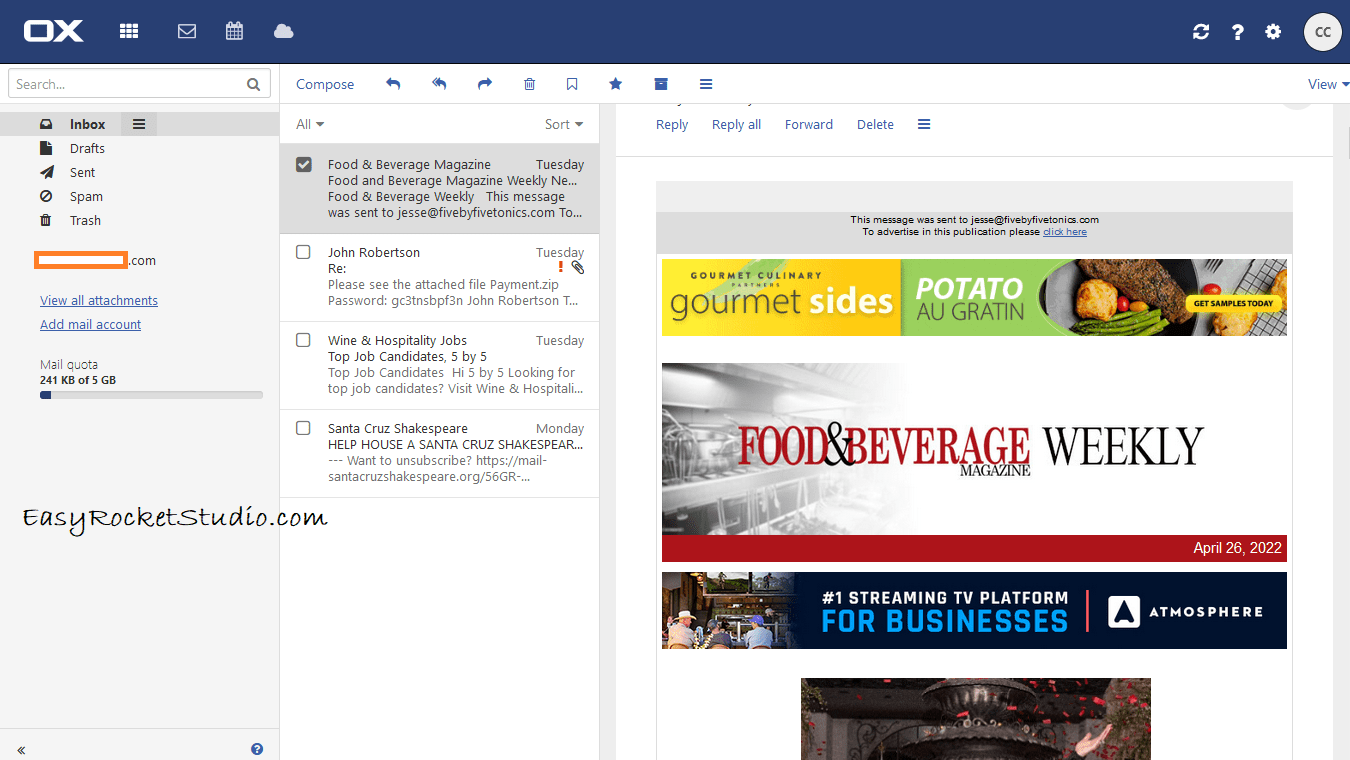The image size is (1350, 760).
Task: Click high priority mark on John Robertson mail
Action: (561, 268)
